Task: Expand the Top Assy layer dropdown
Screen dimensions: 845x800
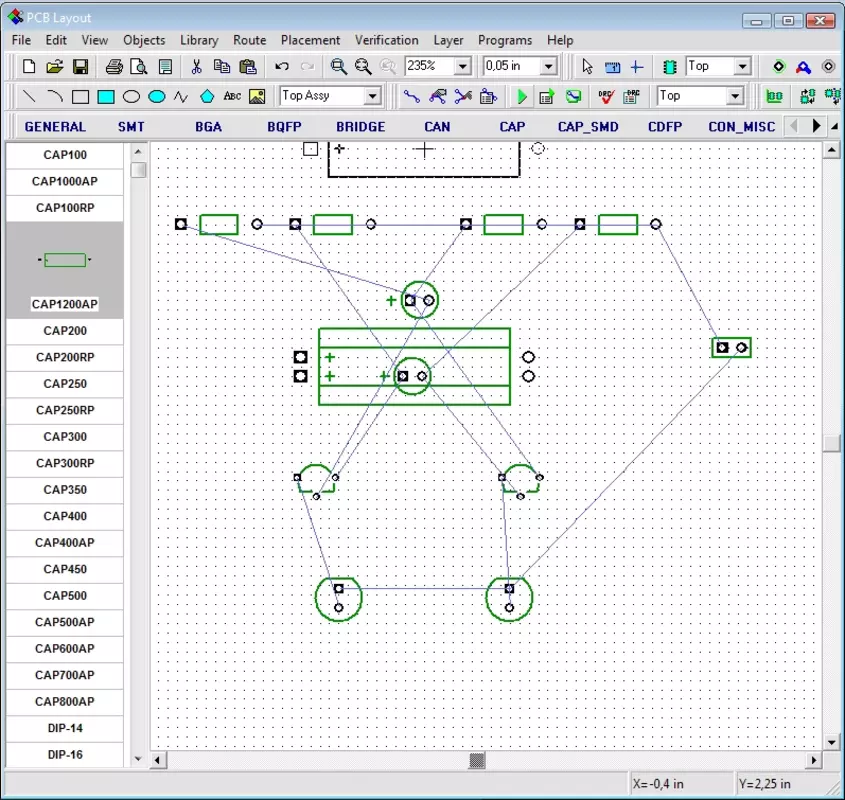Action: pos(372,96)
